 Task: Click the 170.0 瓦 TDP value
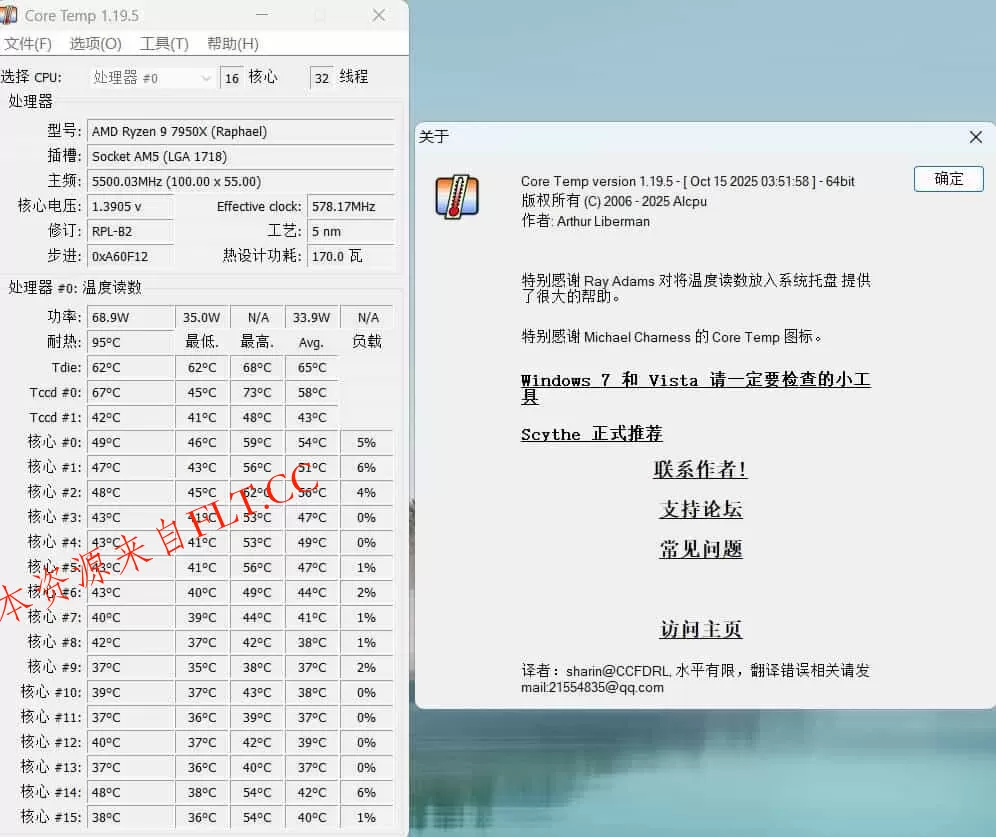351,257
